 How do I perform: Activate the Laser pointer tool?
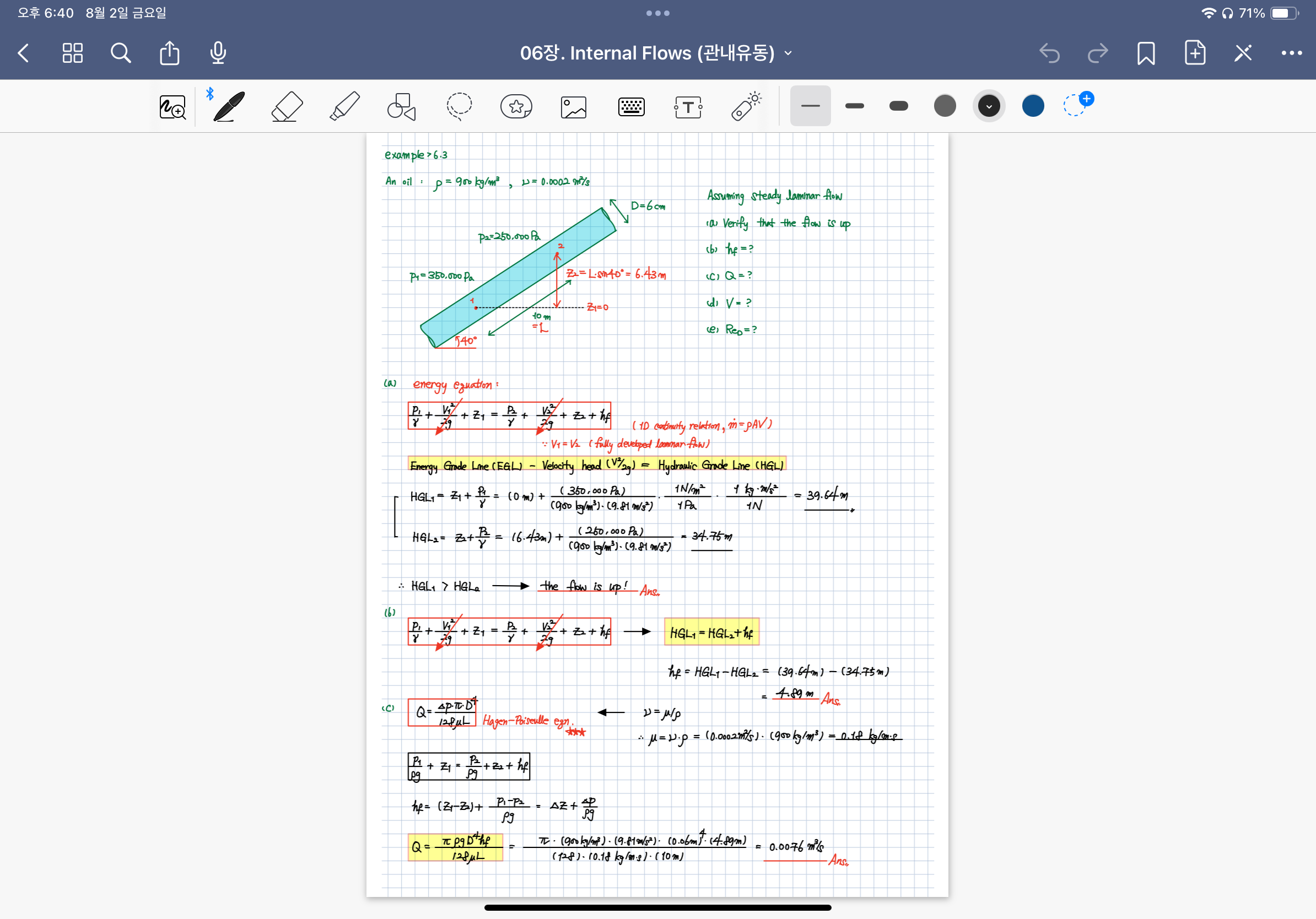[x=746, y=106]
